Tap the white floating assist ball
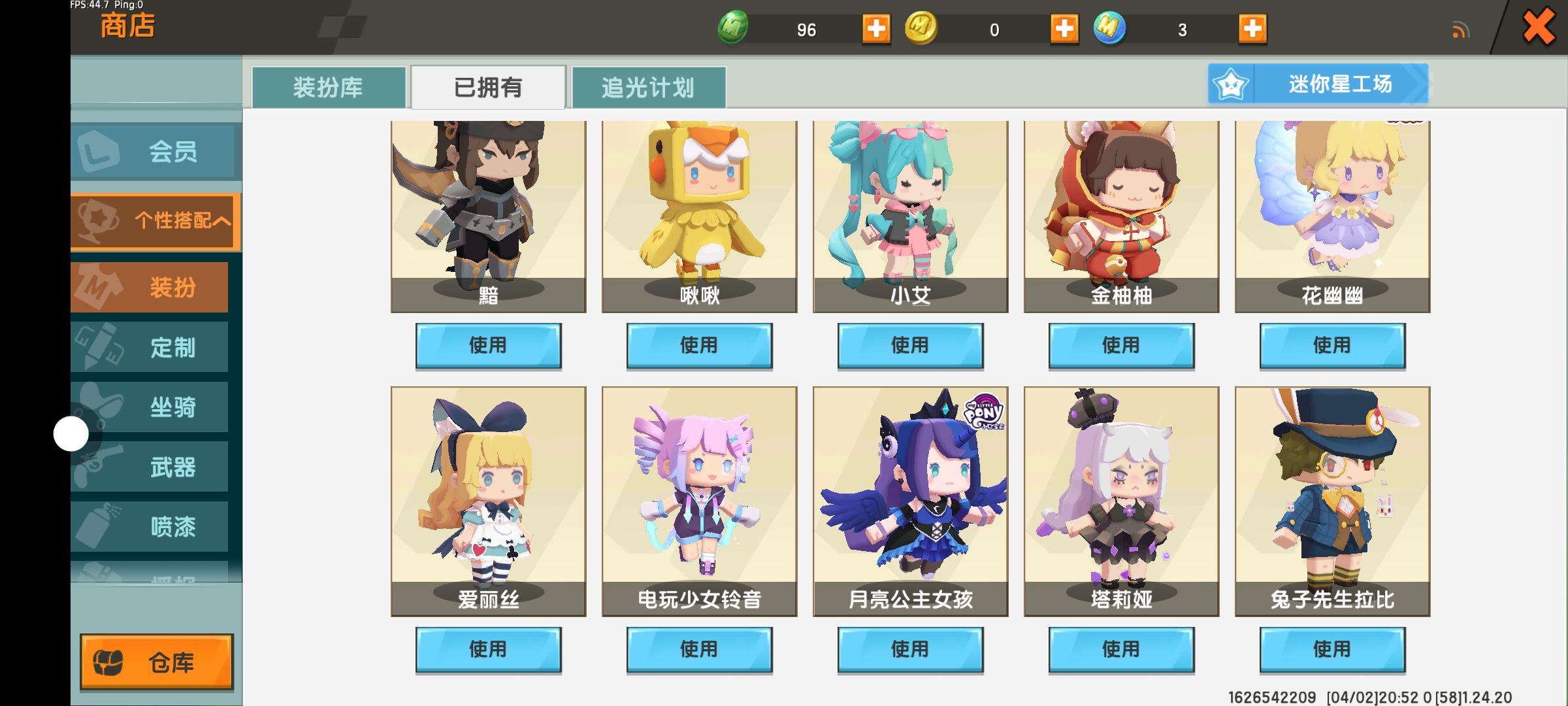Screen dimensions: 1568x706 [x=71, y=433]
